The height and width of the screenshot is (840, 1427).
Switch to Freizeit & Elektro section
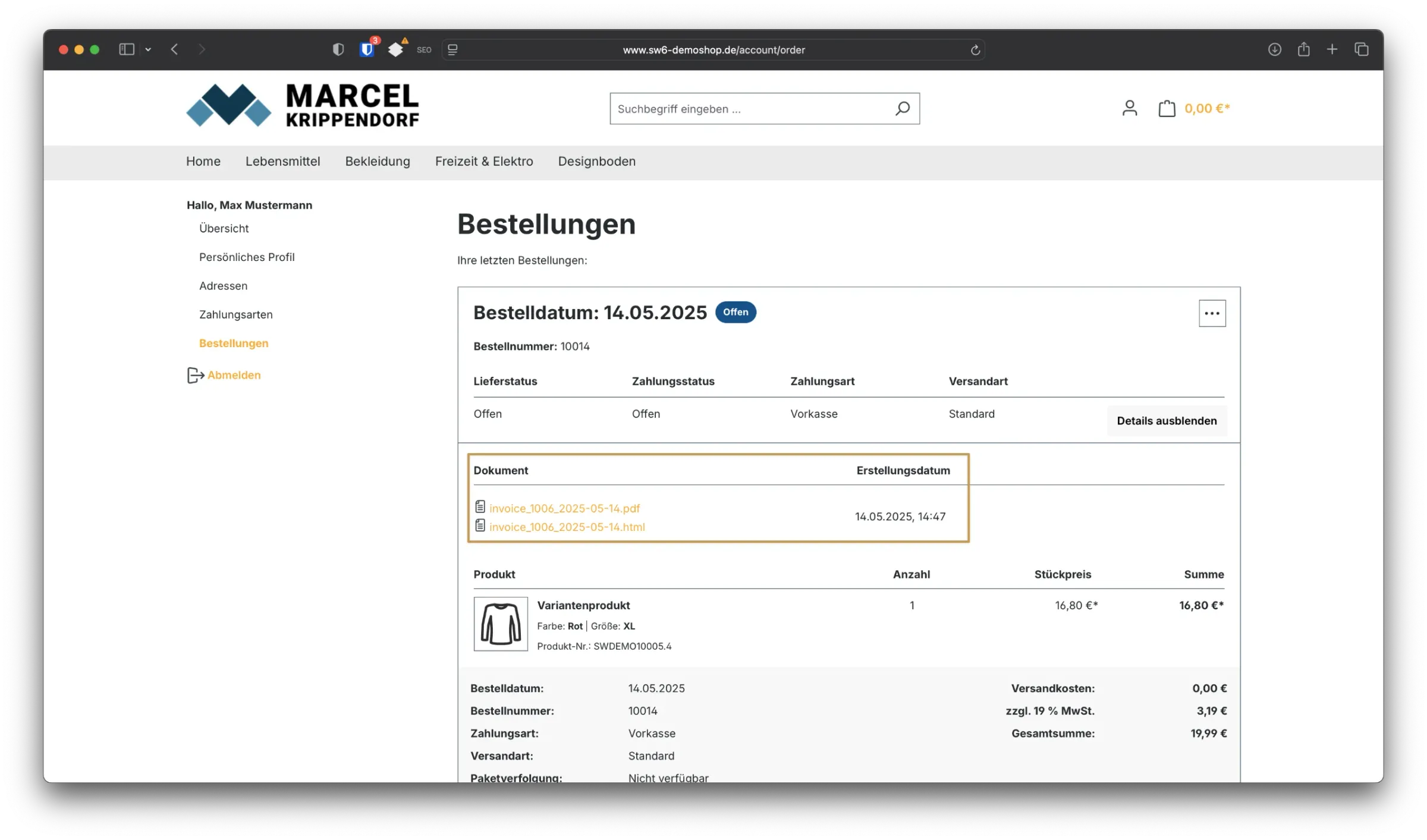pyautogui.click(x=483, y=161)
